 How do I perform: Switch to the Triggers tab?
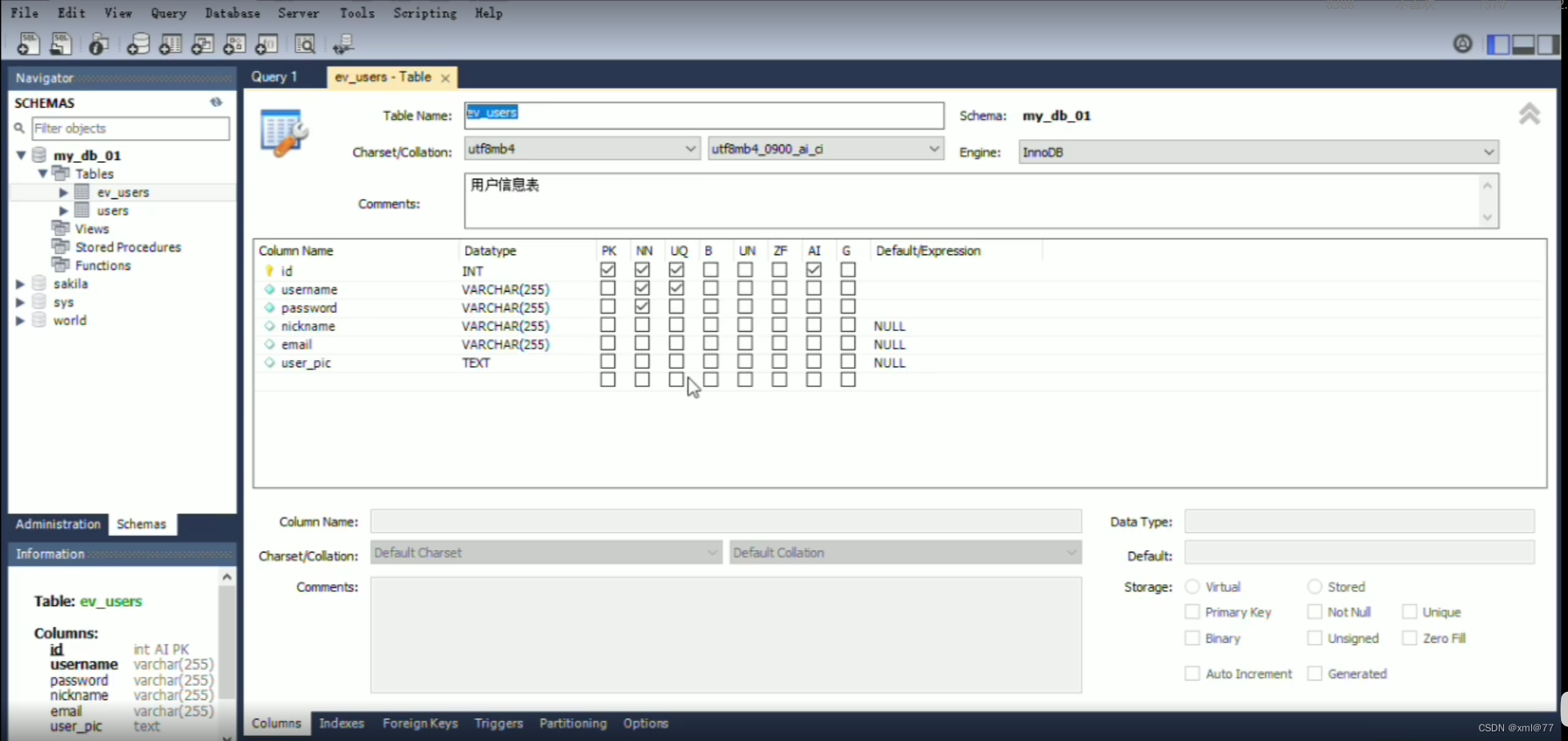click(498, 723)
